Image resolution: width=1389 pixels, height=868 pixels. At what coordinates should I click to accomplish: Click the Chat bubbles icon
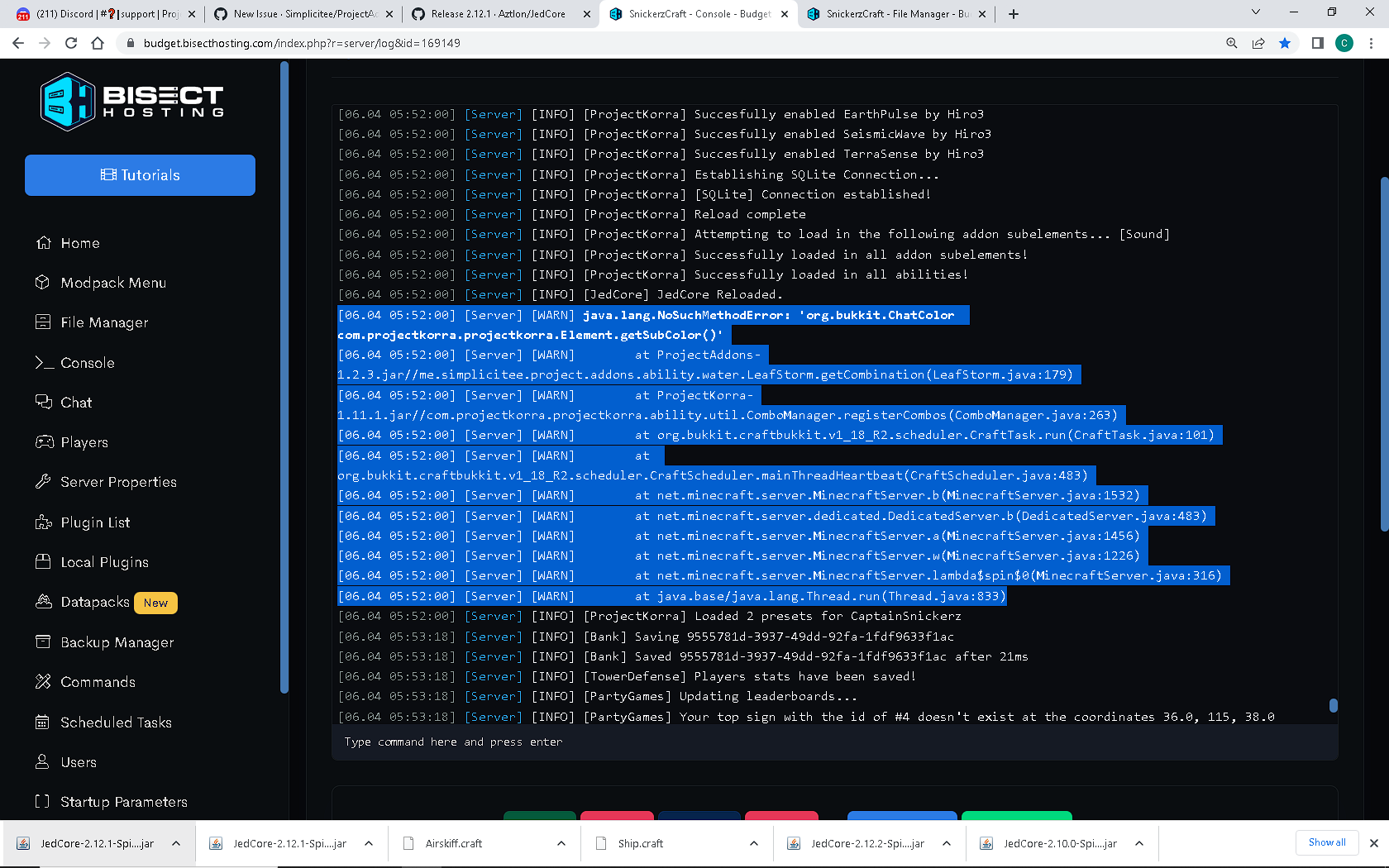pyautogui.click(x=43, y=402)
